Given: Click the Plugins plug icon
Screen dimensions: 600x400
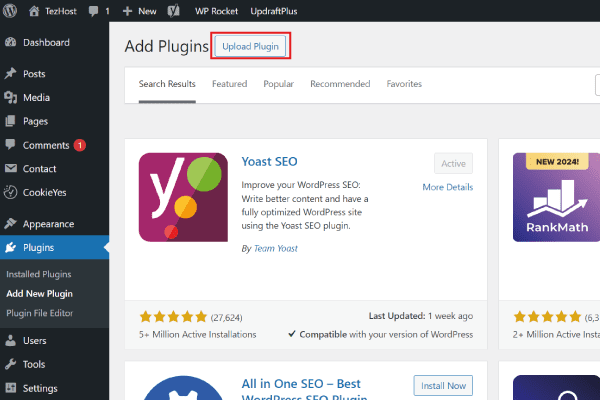Looking at the screenshot, I should coord(11,247).
